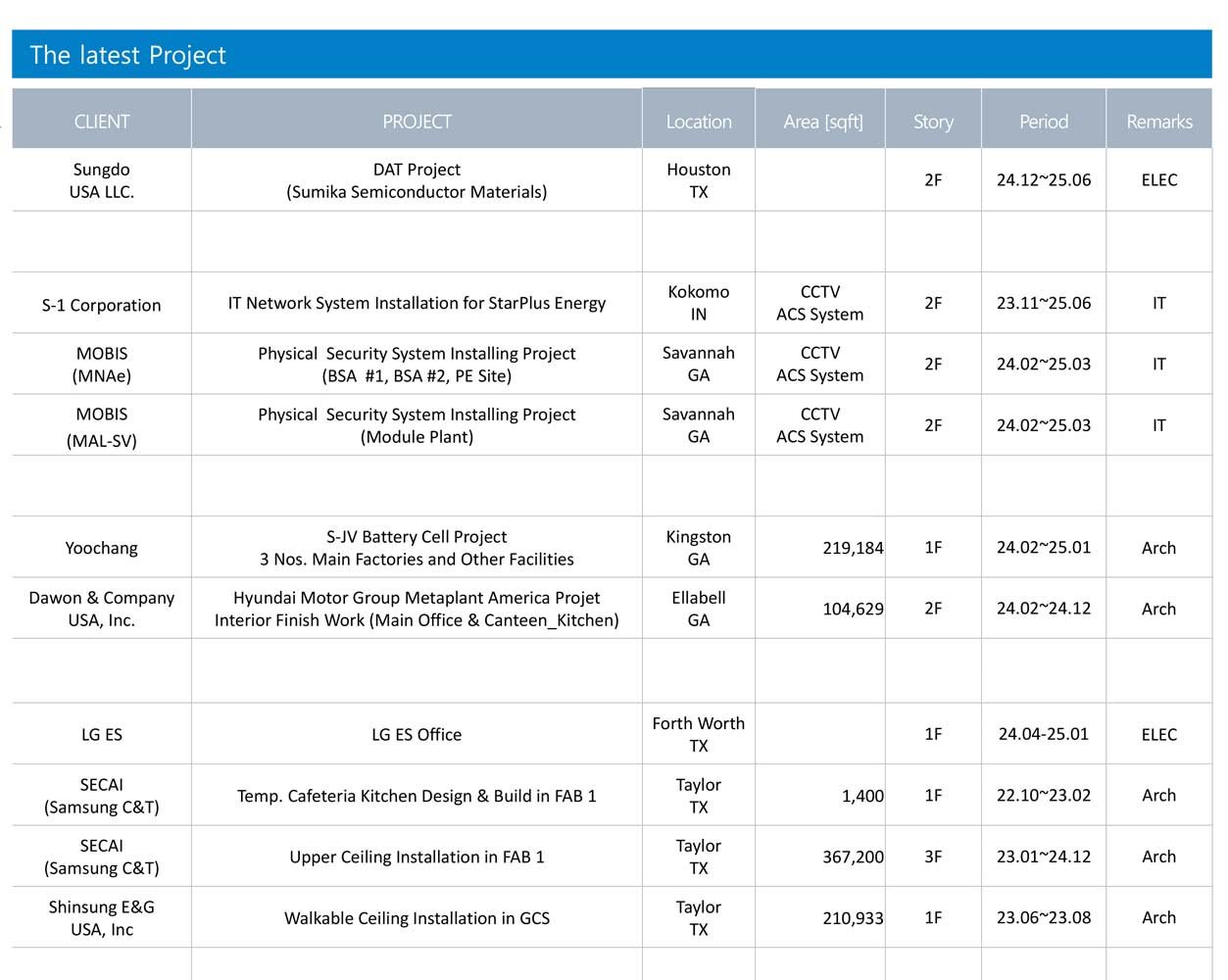
Task: Select the Period column header
Action: click(x=1043, y=122)
